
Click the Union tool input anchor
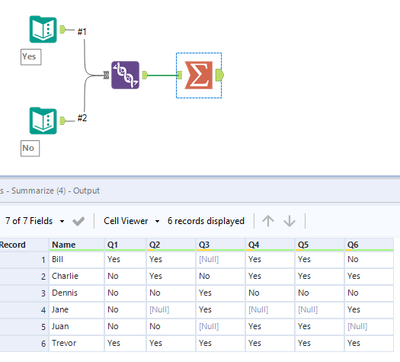(x=106, y=75)
